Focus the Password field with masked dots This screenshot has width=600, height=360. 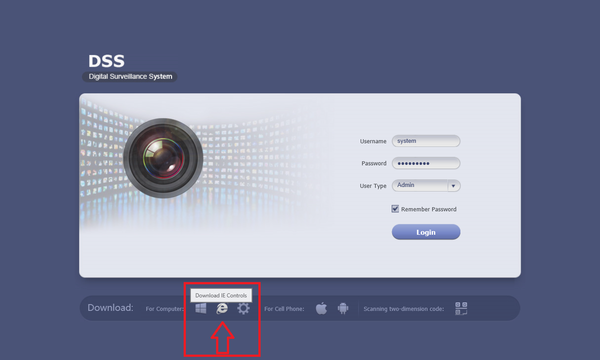(426, 163)
